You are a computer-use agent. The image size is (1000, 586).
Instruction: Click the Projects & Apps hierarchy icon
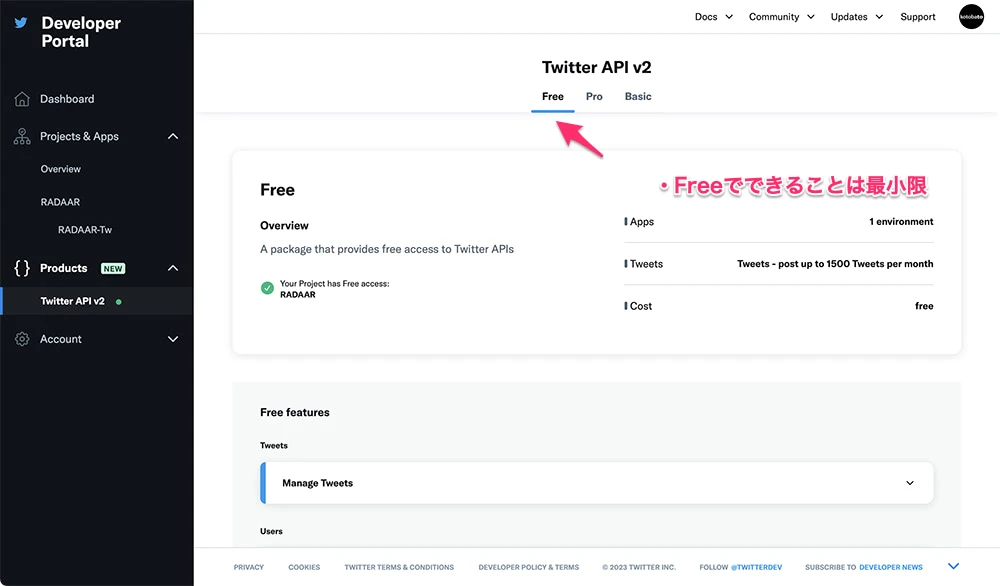pos(22,136)
